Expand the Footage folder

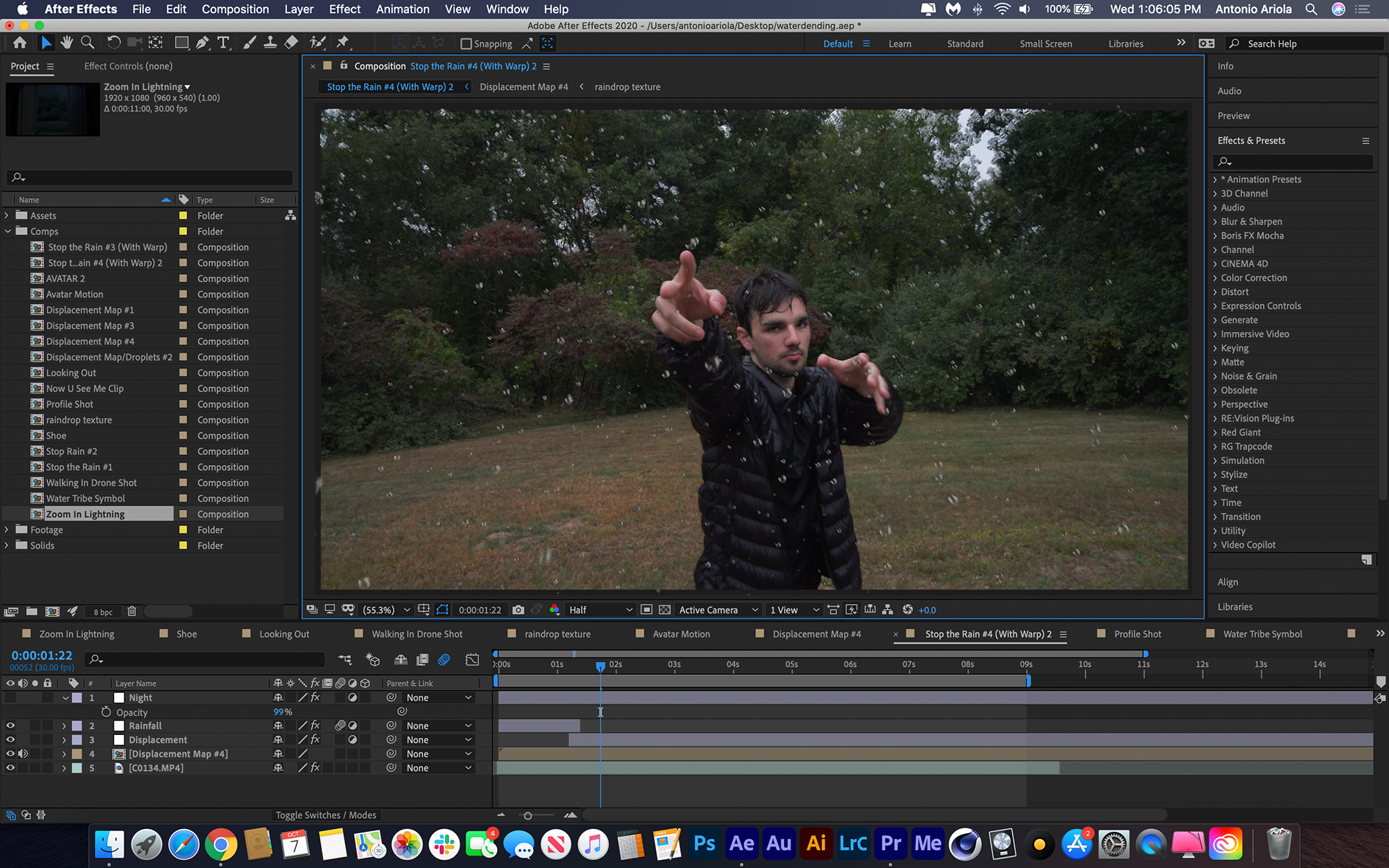[7, 529]
